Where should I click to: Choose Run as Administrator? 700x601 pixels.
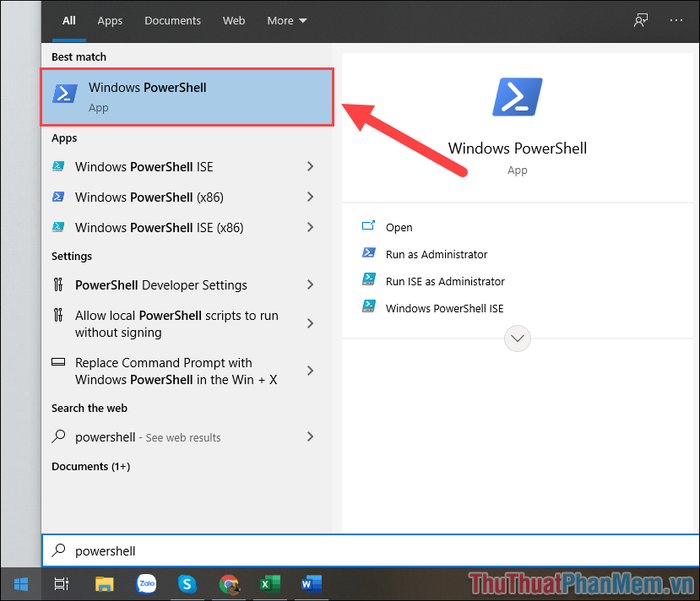[x=437, y=254]
